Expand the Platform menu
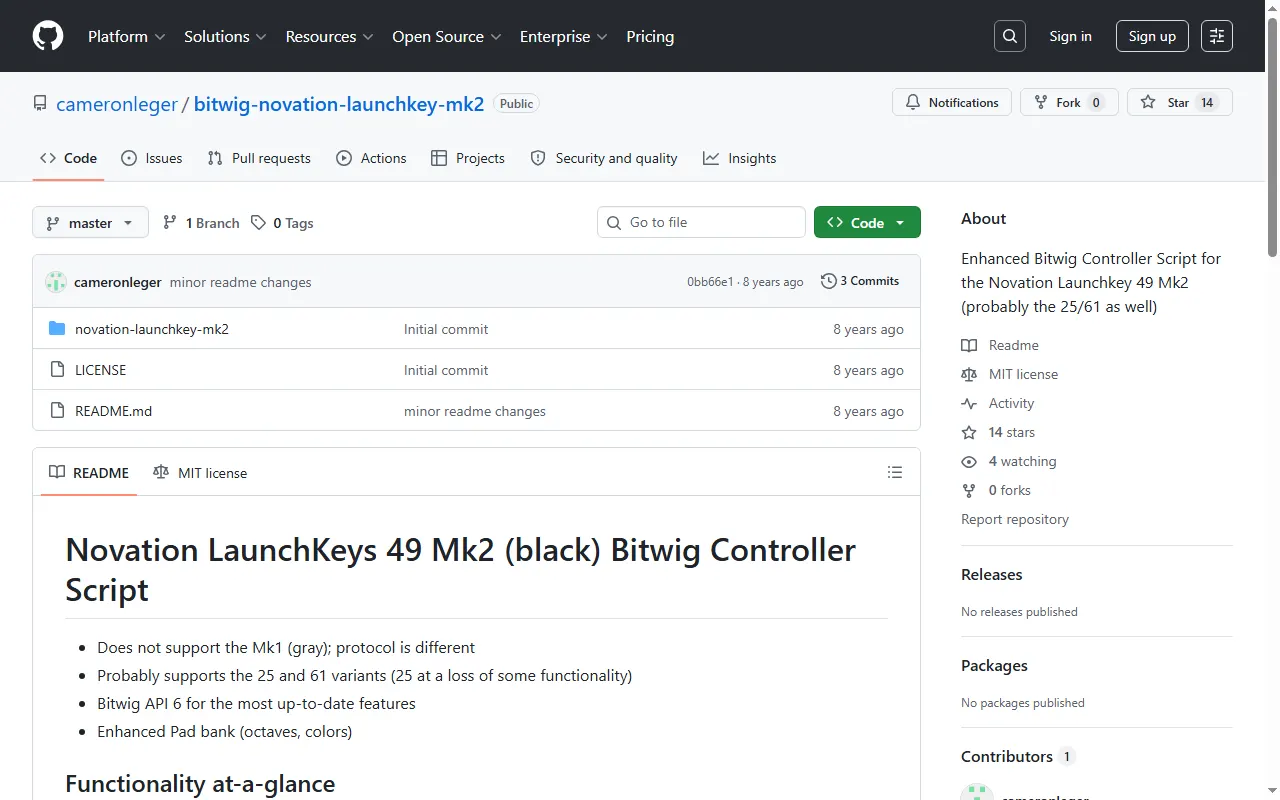The width and height of the screenshot is (1280, 800). 127,36
